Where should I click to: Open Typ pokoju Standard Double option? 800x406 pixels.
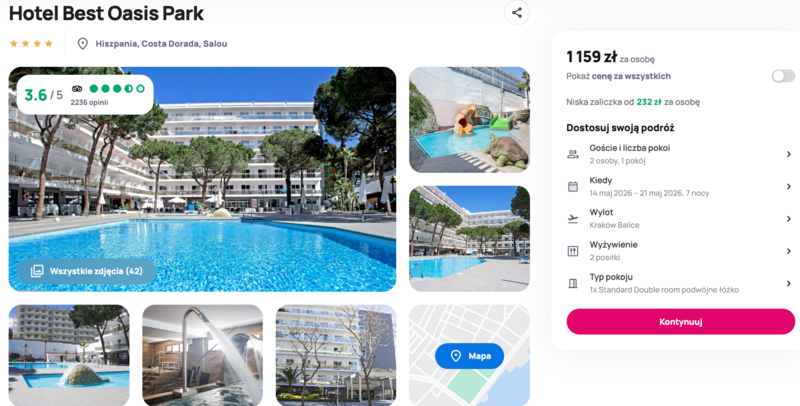pos(680,283)
